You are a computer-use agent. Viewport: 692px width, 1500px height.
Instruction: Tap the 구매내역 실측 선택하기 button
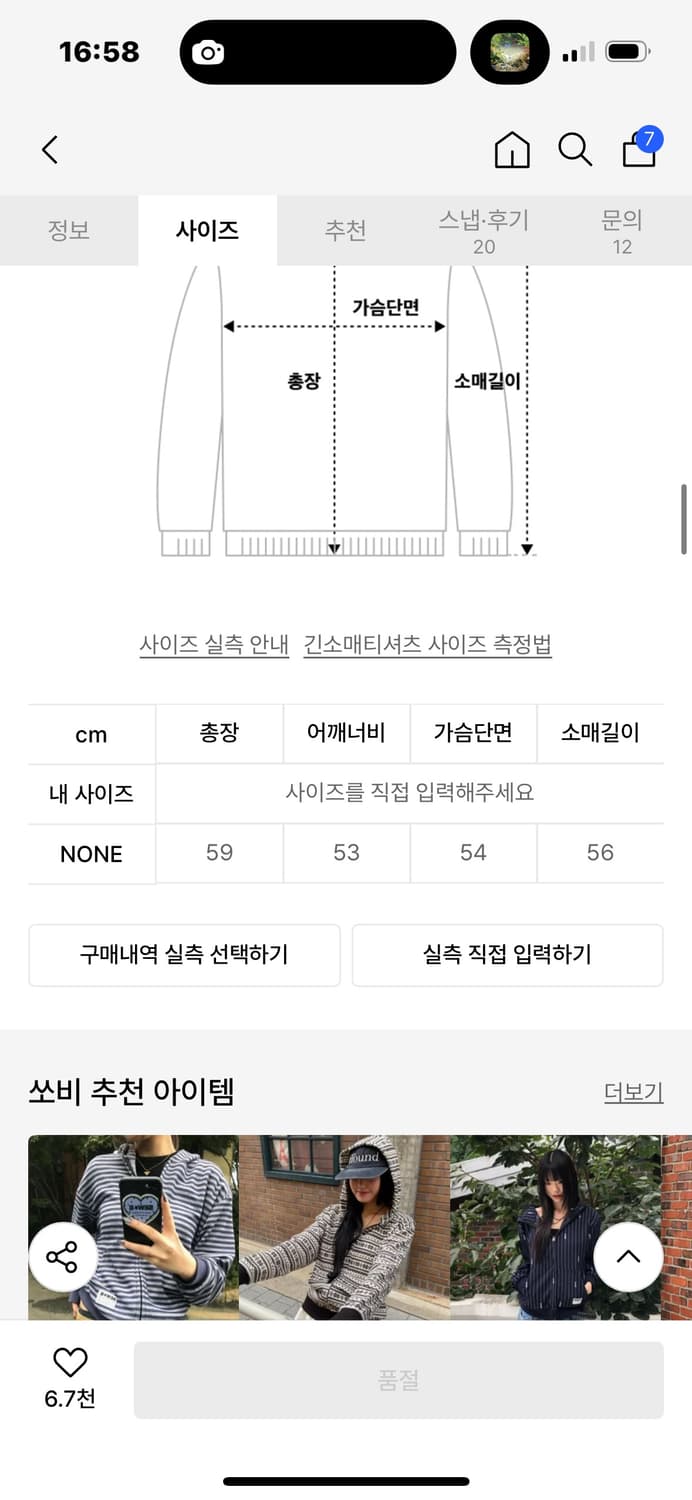pyautogui.click(x=184, y=955)
